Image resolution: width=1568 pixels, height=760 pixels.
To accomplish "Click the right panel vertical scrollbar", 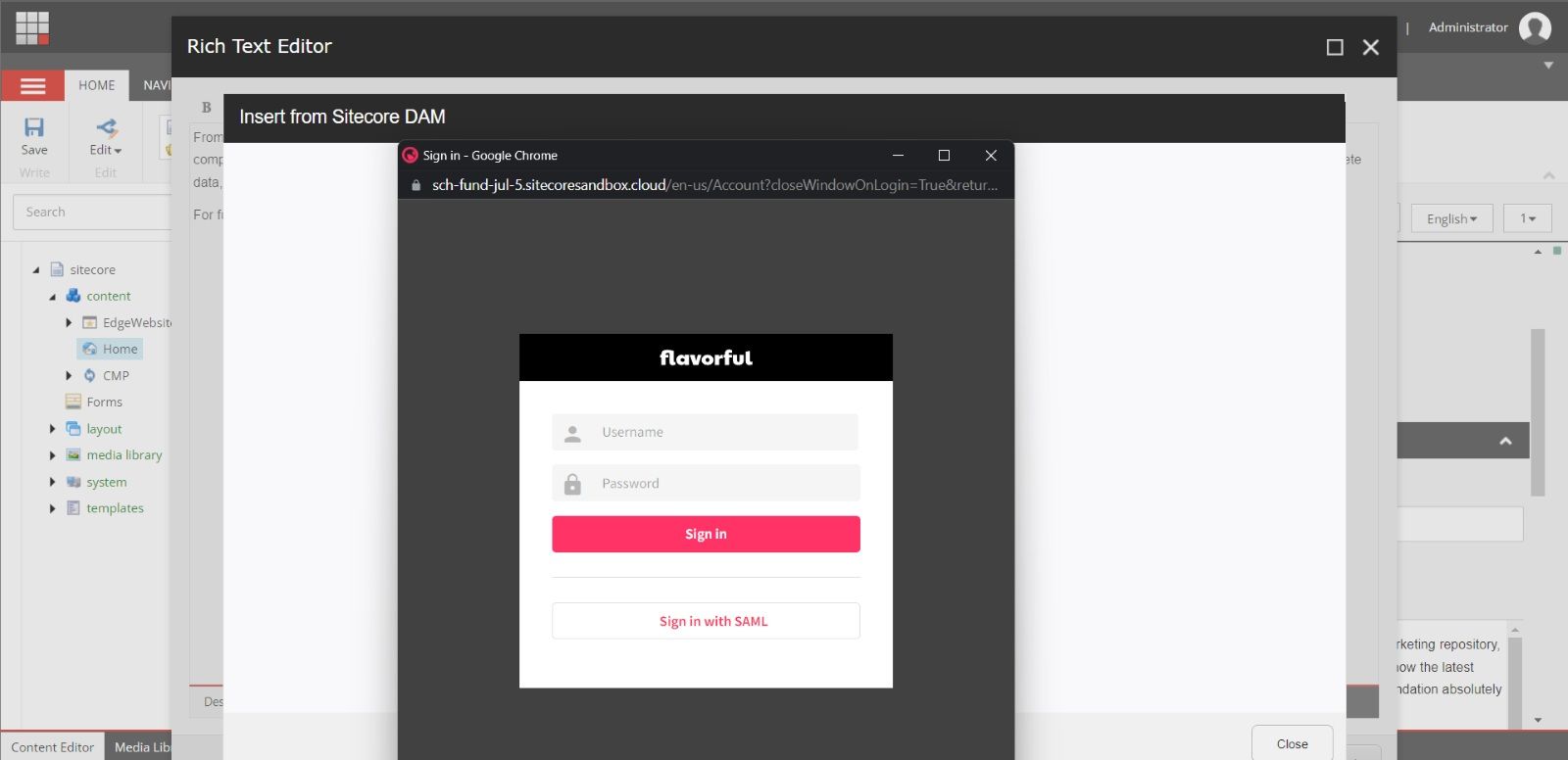I will tap(1538, 411).
